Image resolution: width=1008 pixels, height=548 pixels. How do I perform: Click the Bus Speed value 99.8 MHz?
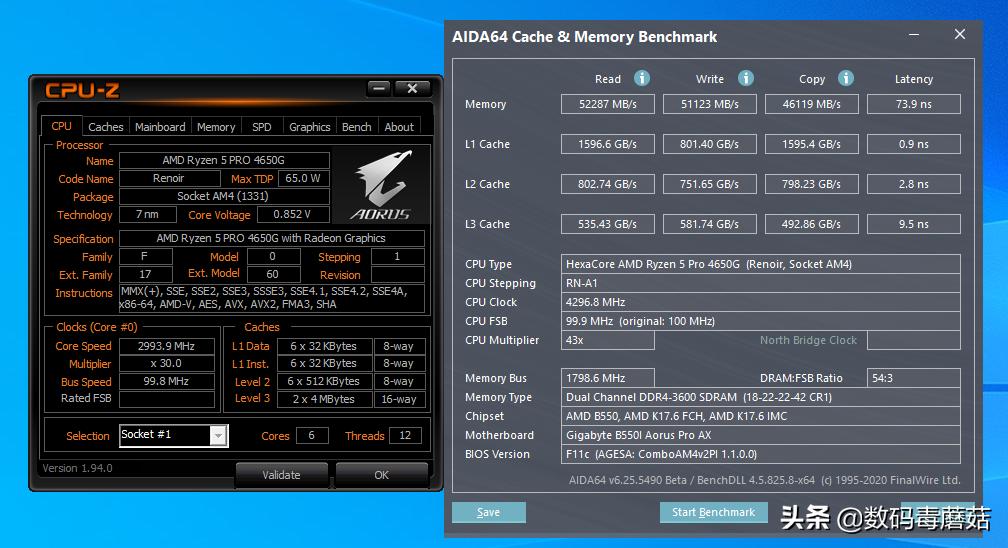(x=166, y=381)
